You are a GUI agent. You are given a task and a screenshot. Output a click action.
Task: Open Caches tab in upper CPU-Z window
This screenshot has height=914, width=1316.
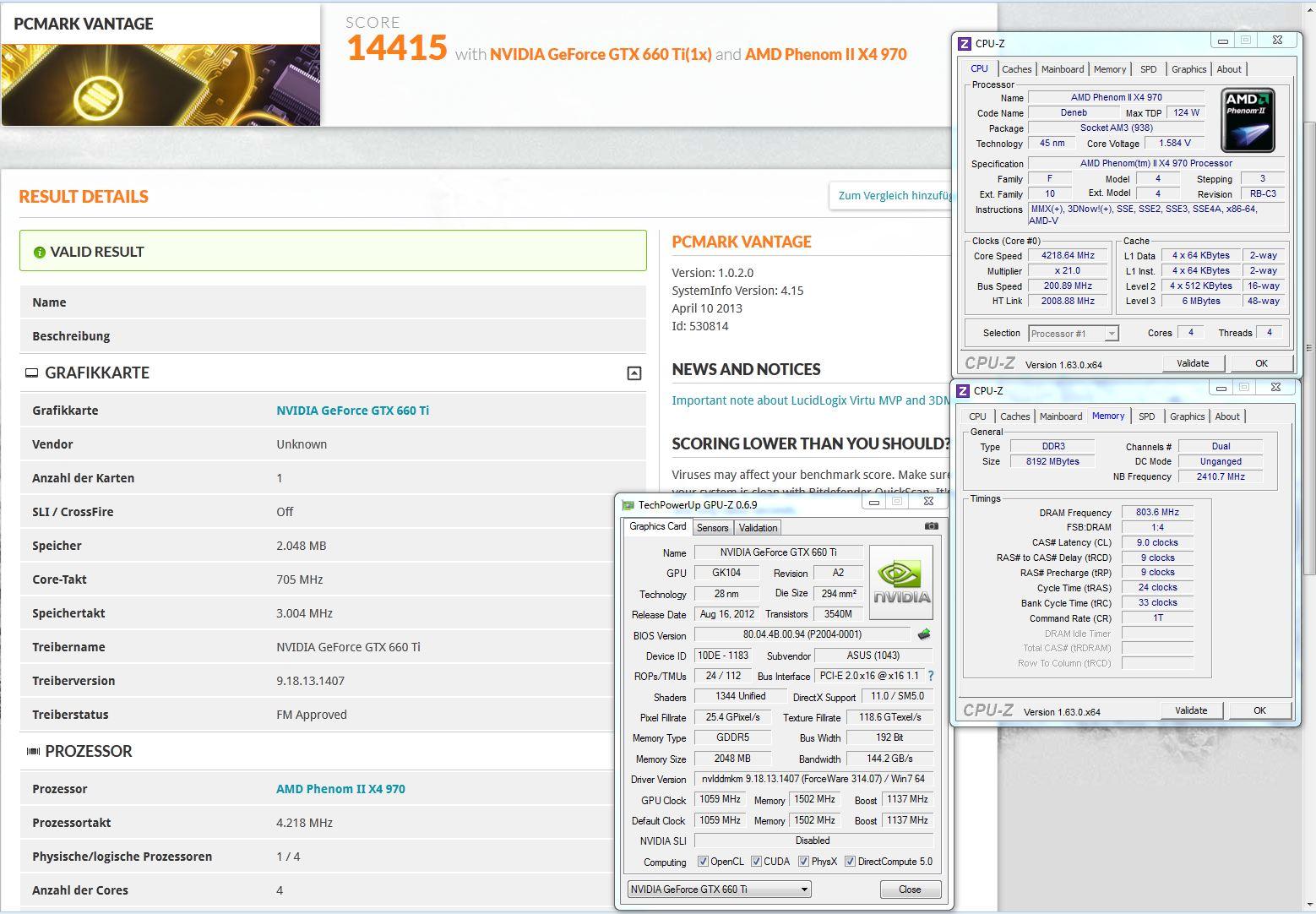[x=1017, y=69]
